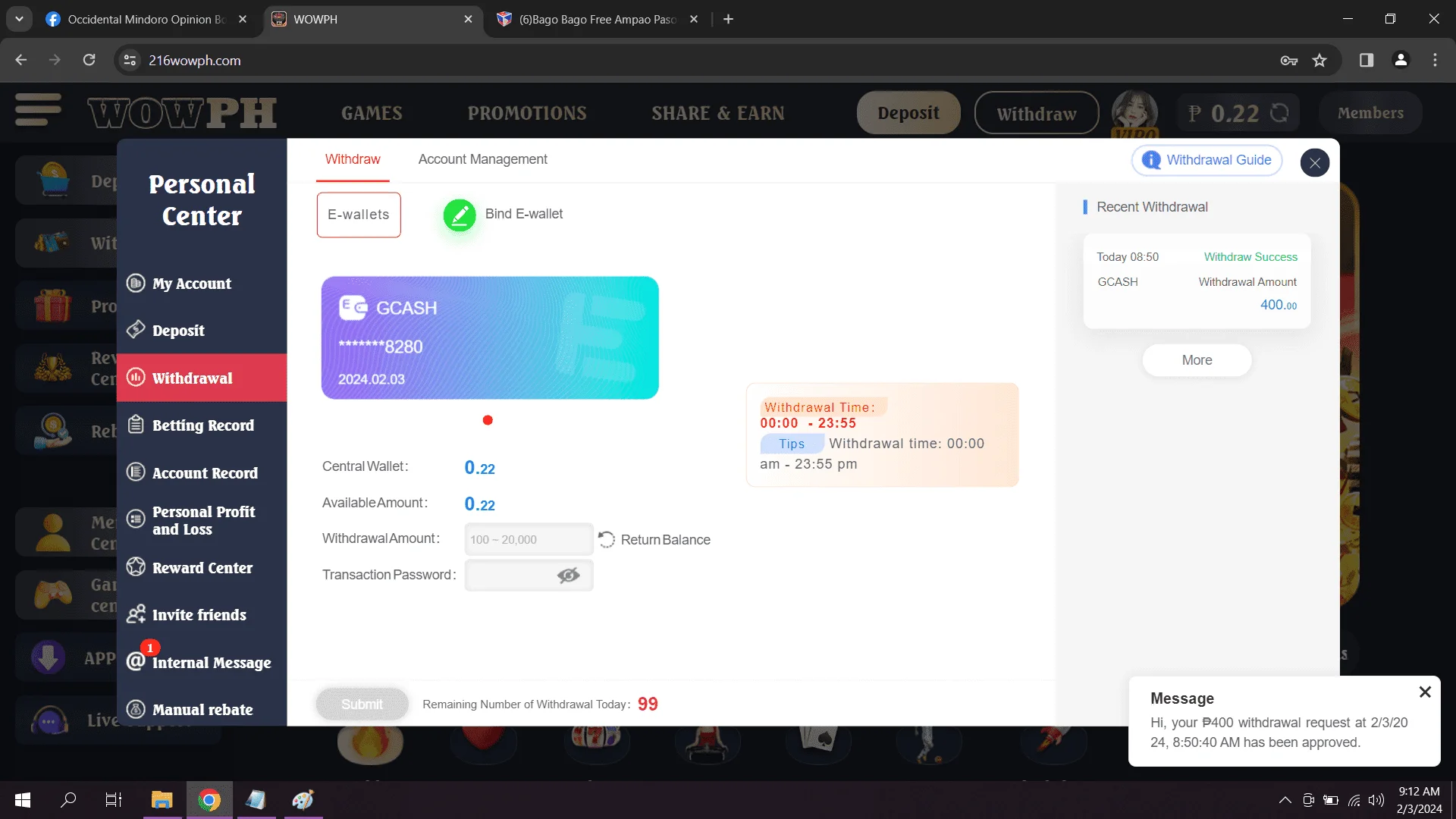
Task: Click the Members button
Action: [x=1370, y=113]
